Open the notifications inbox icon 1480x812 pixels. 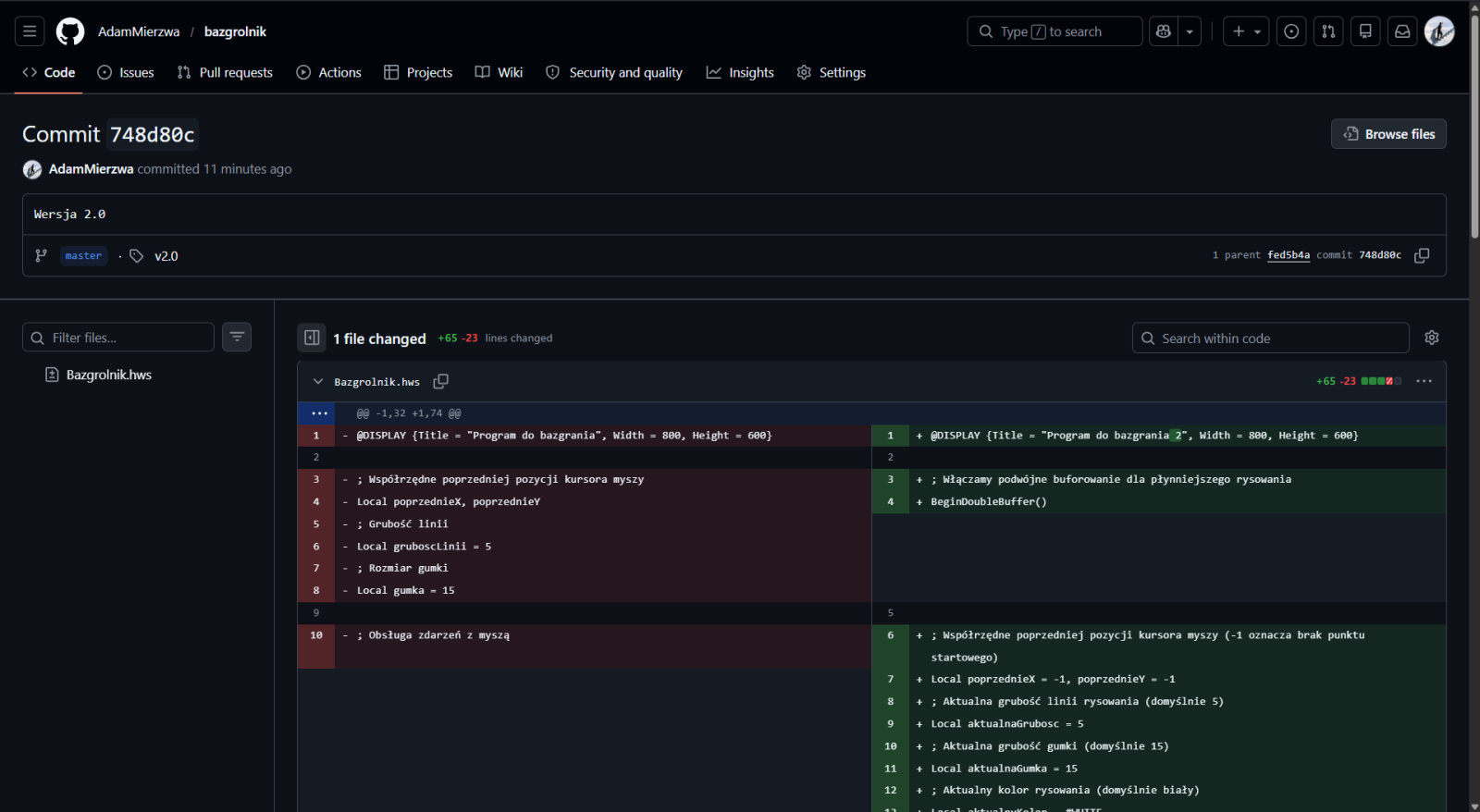tap(1402, 31)
